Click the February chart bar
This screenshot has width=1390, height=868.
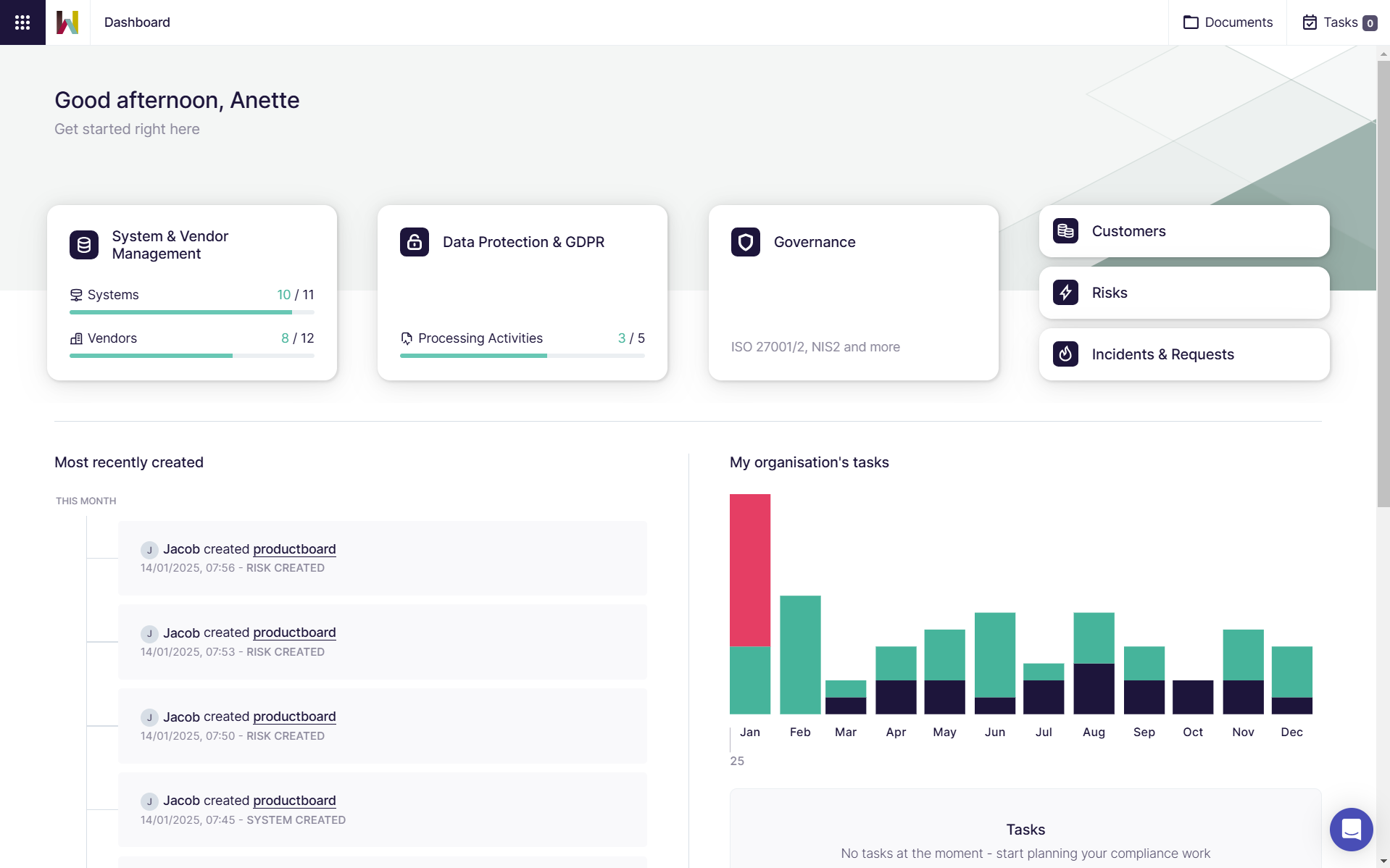[800, 655]
